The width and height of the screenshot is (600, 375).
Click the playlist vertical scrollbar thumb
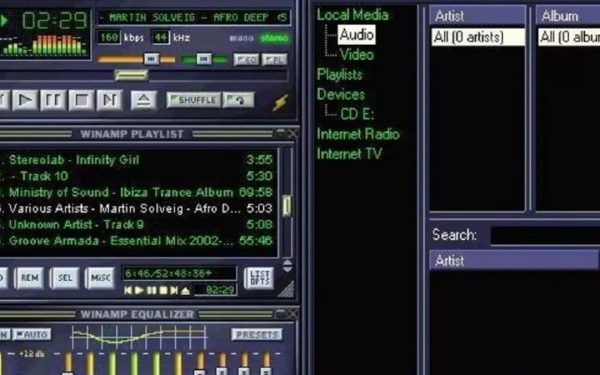(x=287, y=206)
